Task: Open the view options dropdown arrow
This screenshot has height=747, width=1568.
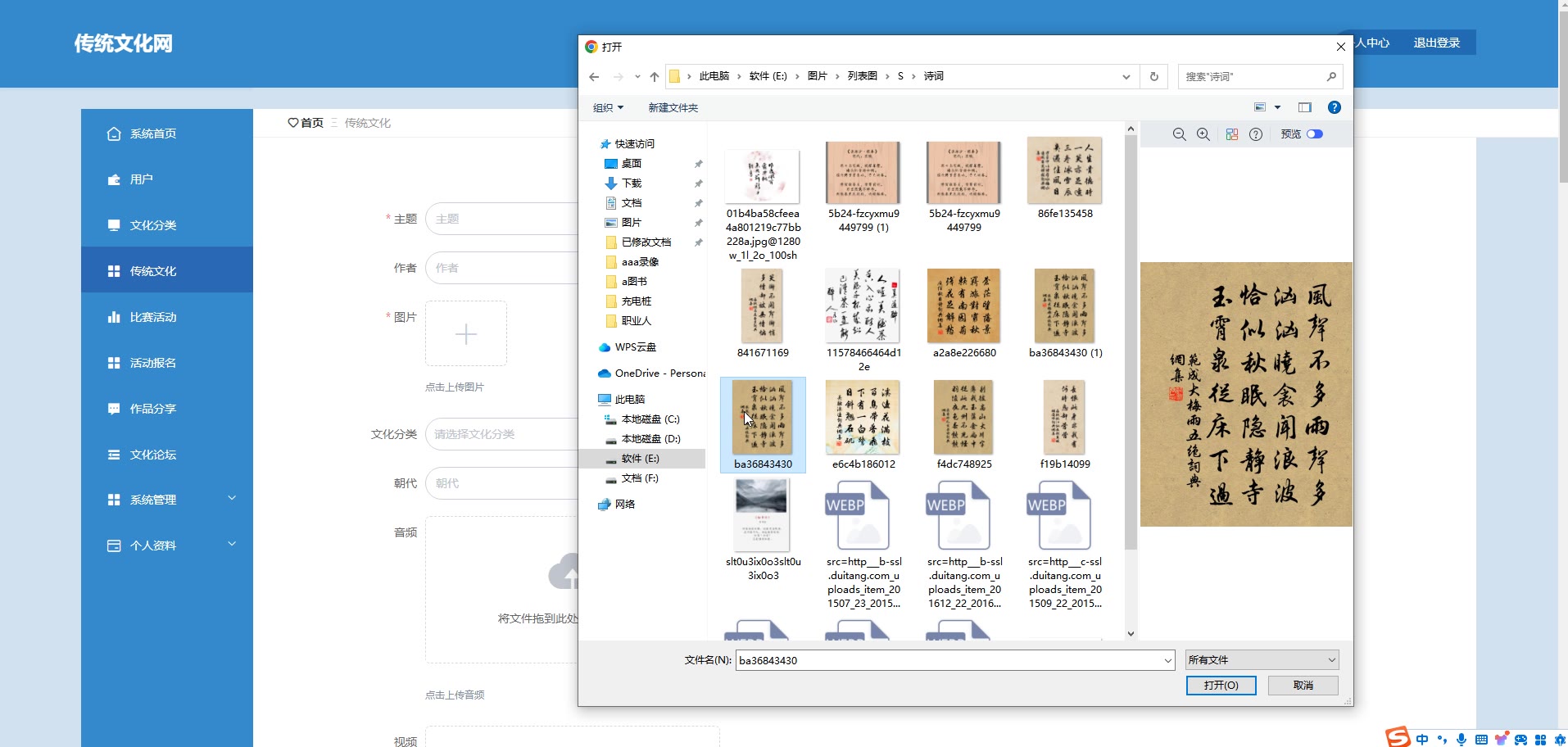Action: [x=1277, y=107]
